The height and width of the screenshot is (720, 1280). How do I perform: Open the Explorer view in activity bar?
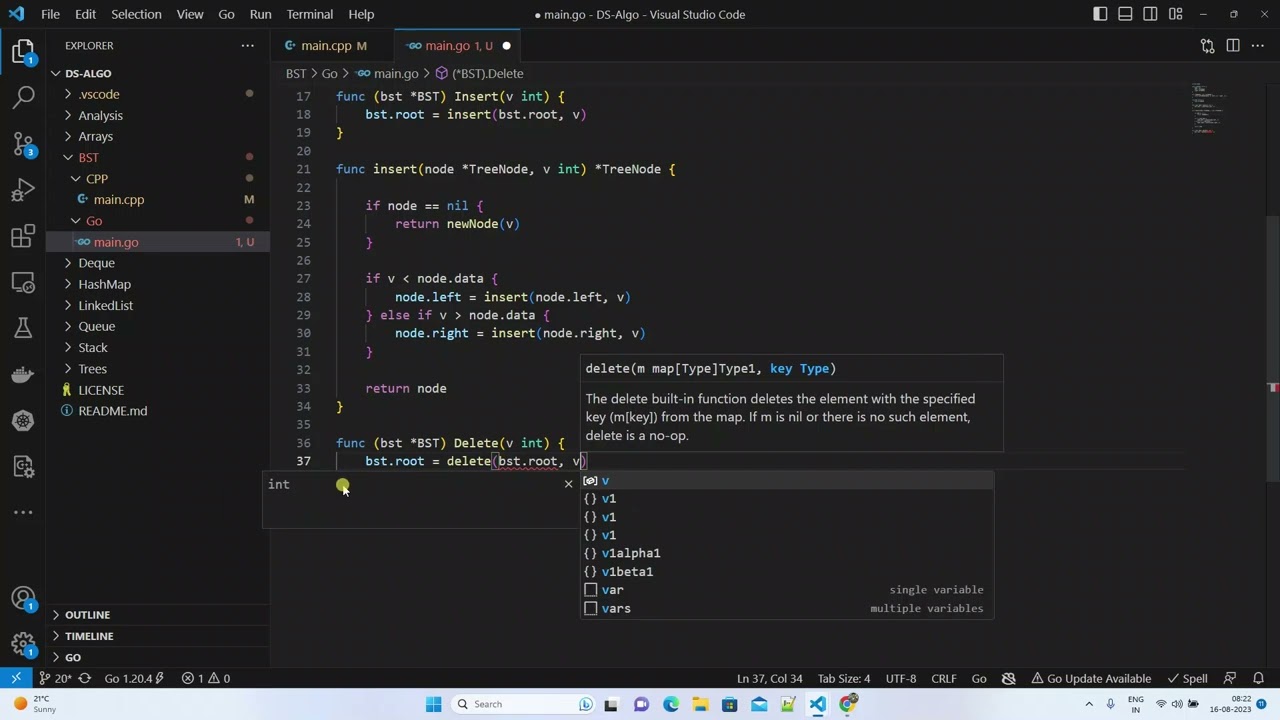click(24, 52)
